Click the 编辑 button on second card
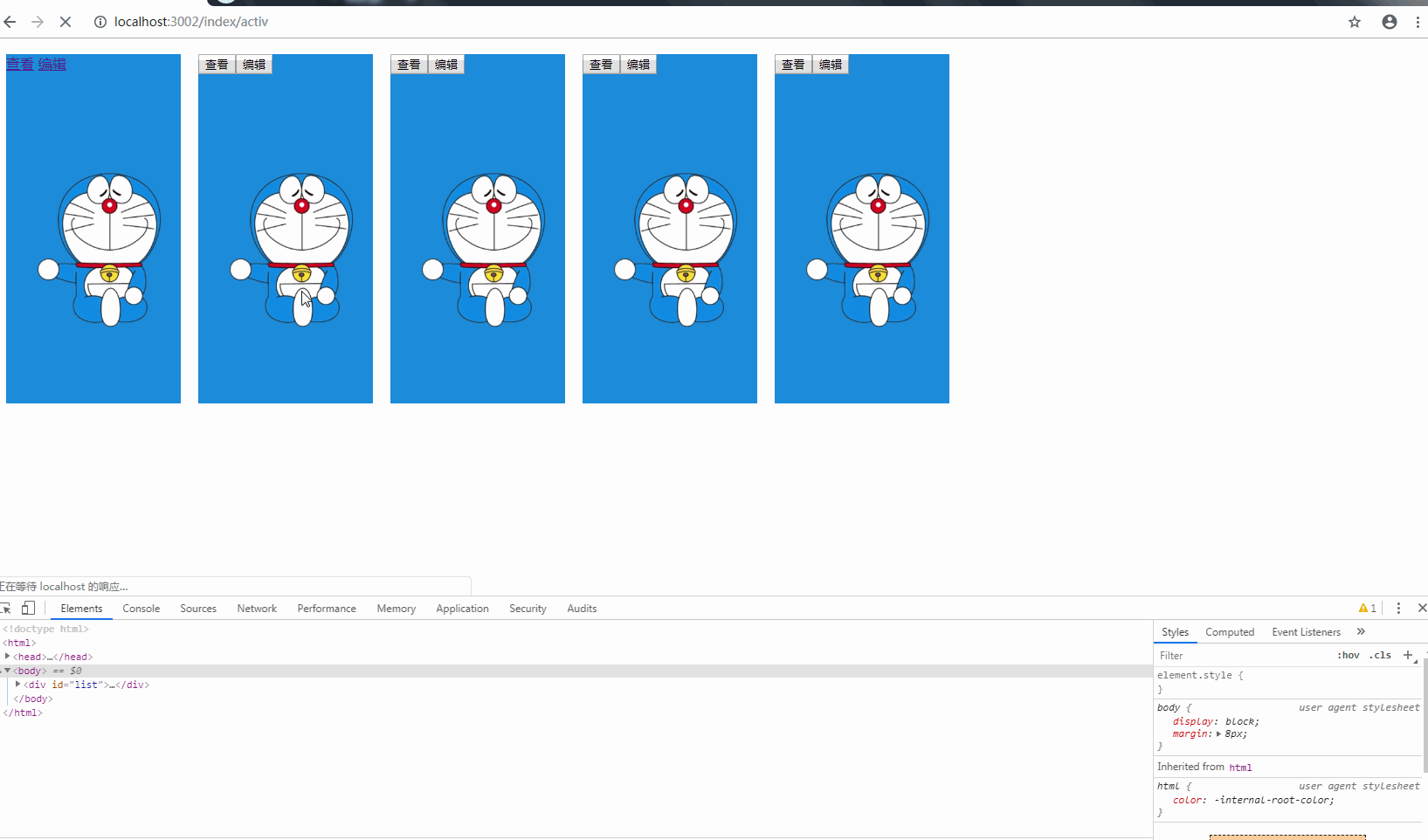The width and height of the screenshot is (1428, 840). [x=254, y=65]
